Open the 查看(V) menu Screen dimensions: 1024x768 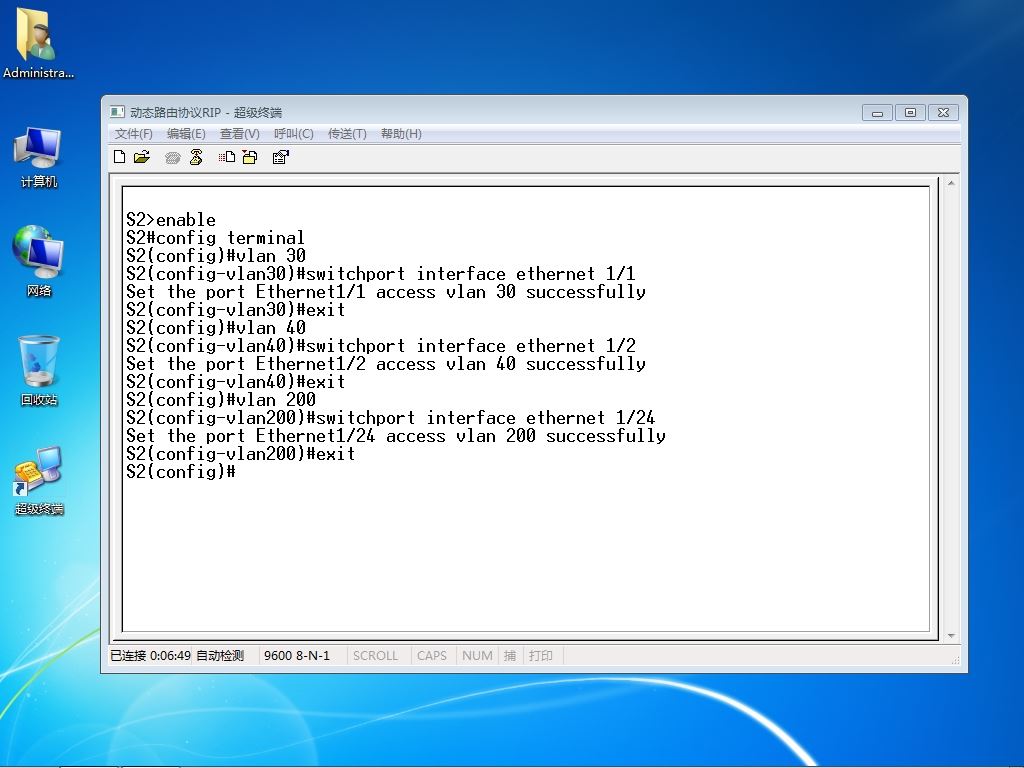pos(240,134)
